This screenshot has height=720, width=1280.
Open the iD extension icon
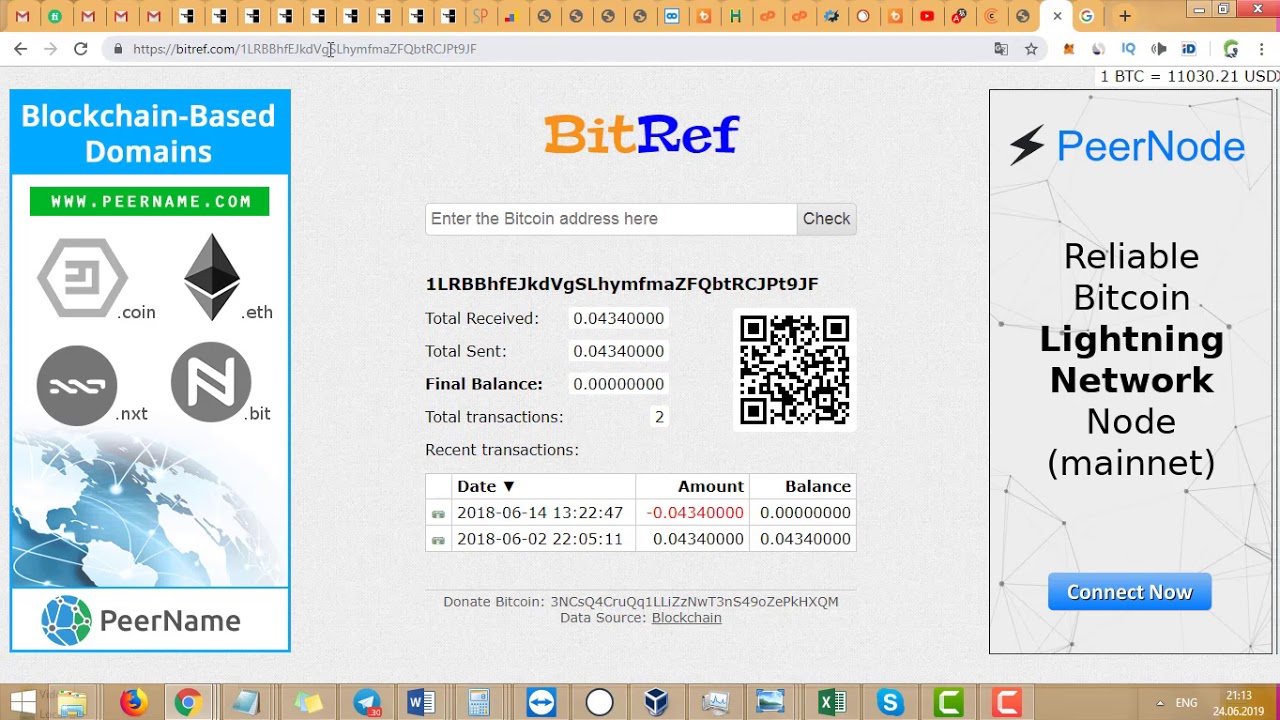pyautogui.click(x=1189, y=48)
